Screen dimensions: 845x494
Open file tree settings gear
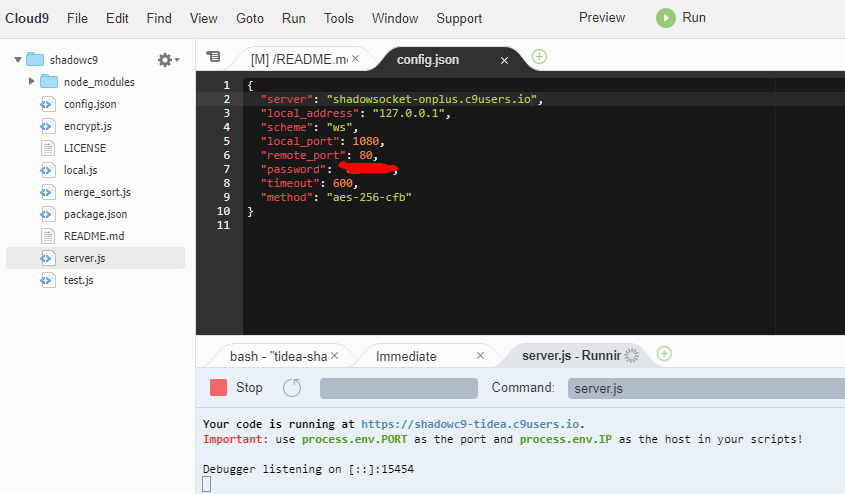(168, 60)
